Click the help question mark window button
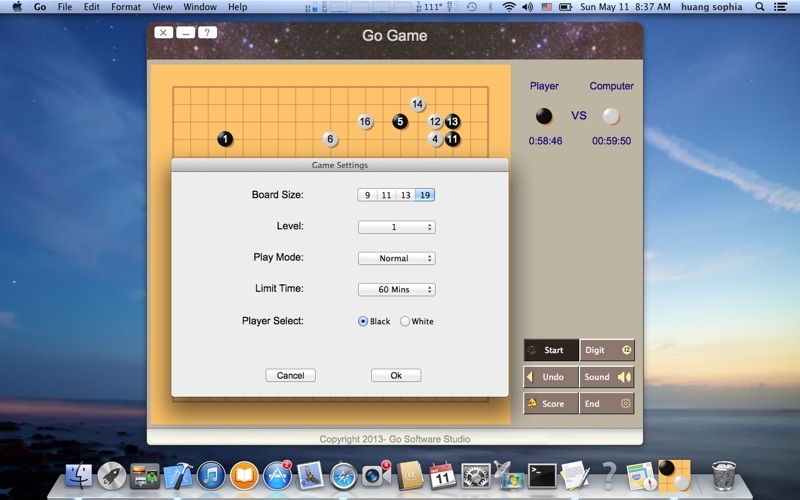Screen dimensions: 800x500 tap(207, 32)
